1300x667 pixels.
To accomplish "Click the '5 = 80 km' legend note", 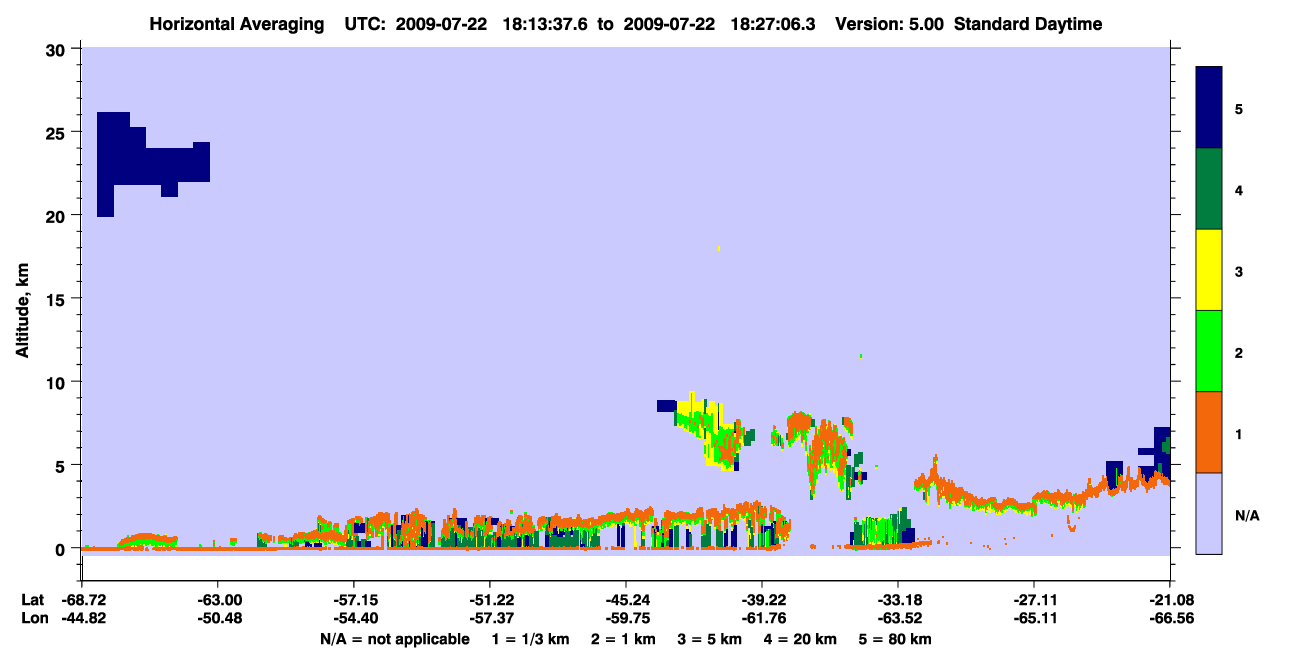I will point(897,639).
